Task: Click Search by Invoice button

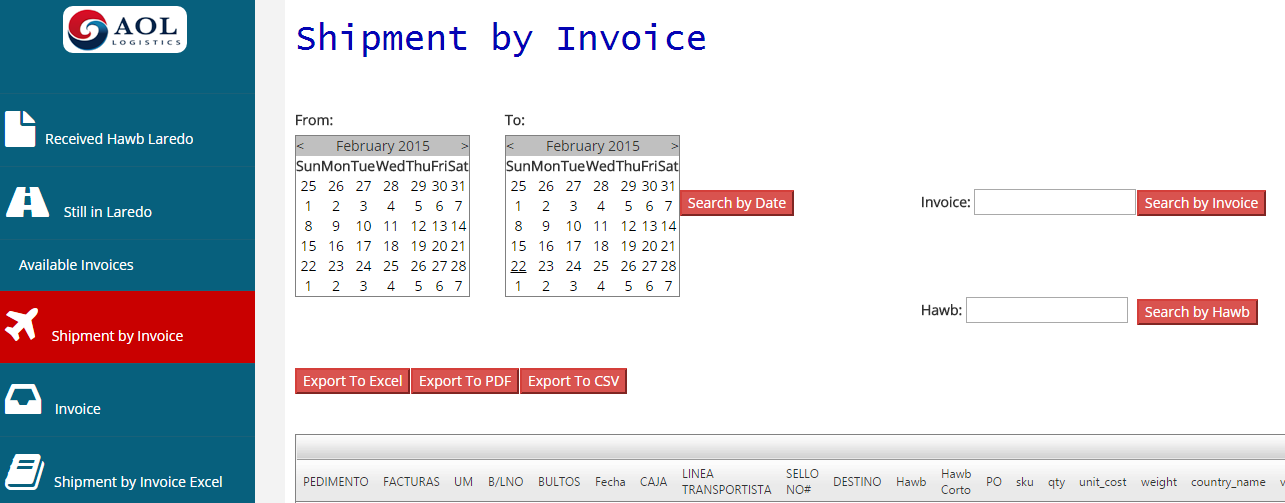Action: 1201,203
